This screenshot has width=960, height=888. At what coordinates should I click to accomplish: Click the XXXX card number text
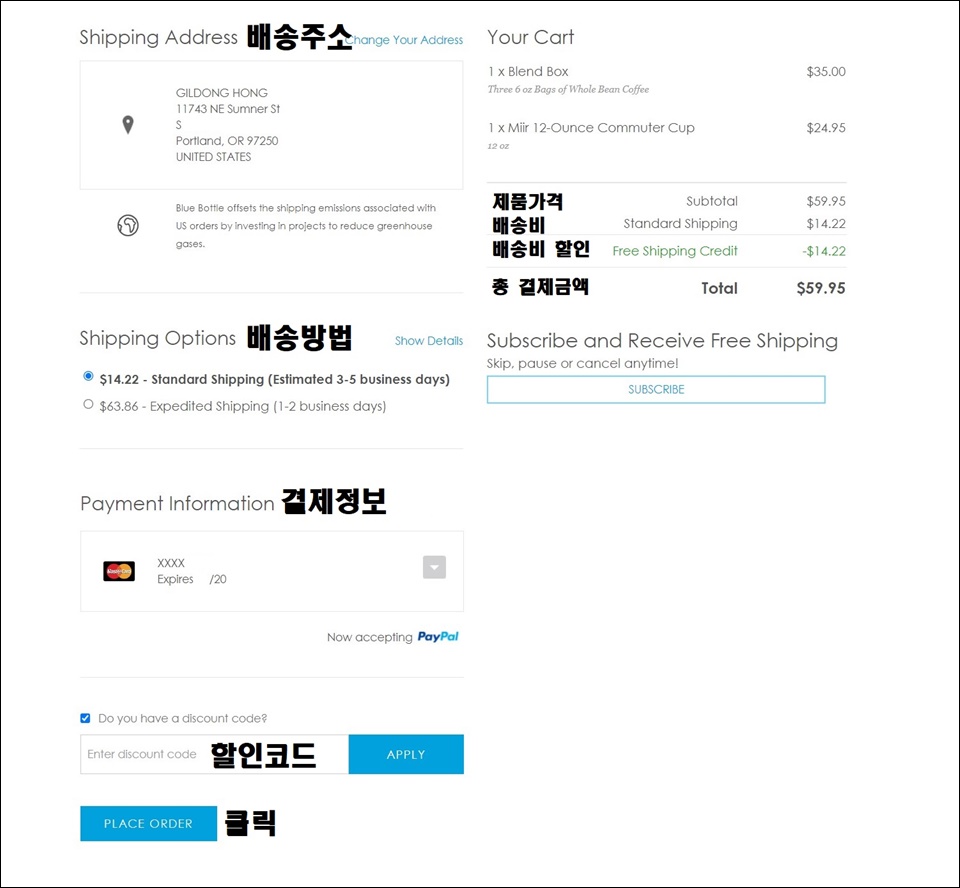171,563
